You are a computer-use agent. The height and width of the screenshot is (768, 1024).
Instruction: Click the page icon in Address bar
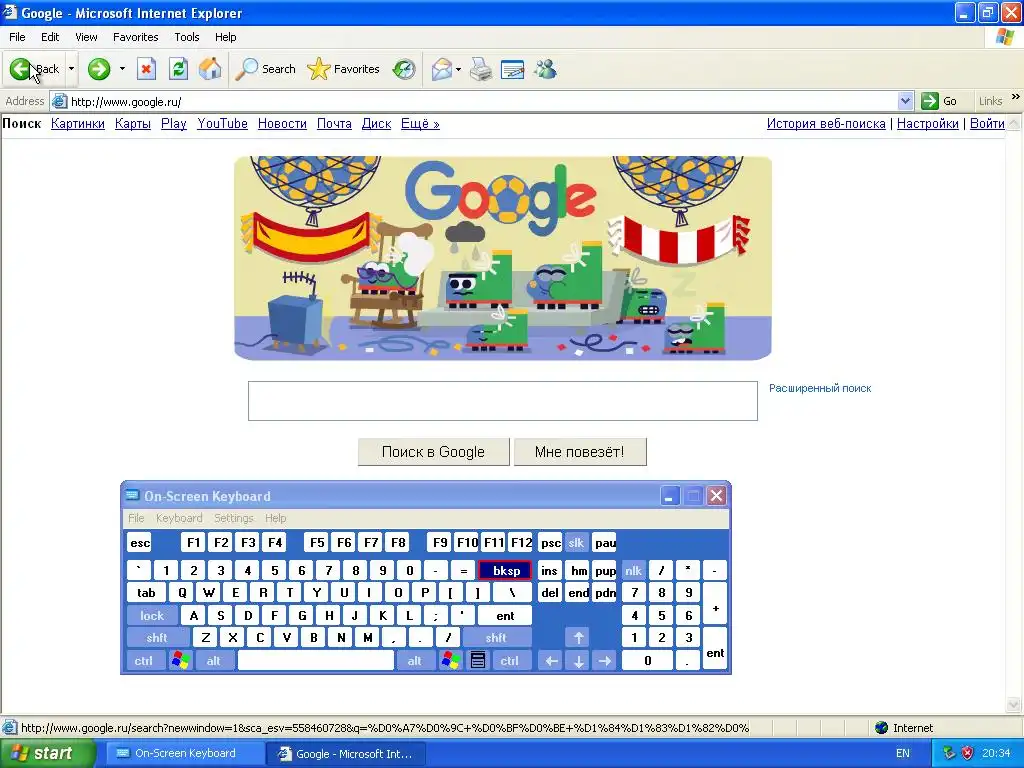59,101
